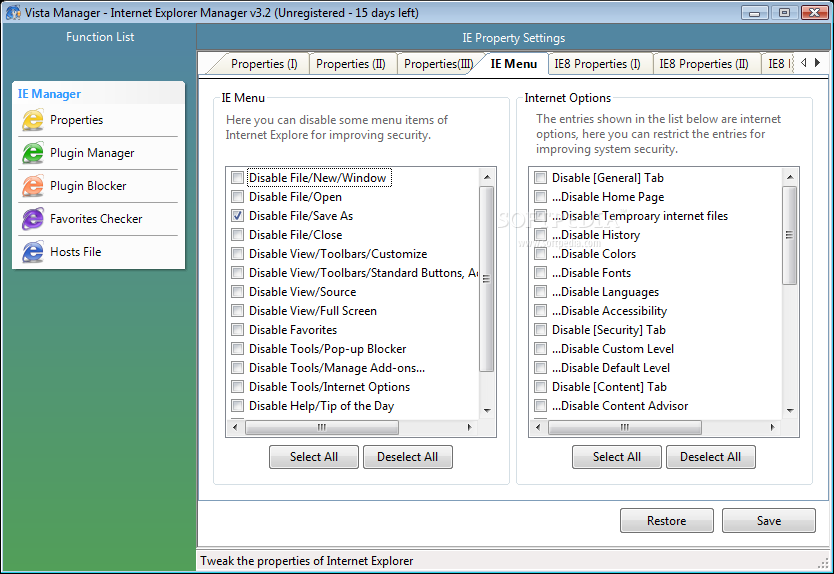The image size is (834, 574).
Task: Check Disable Help/Tip of the Day
Action: pos(237,406)
